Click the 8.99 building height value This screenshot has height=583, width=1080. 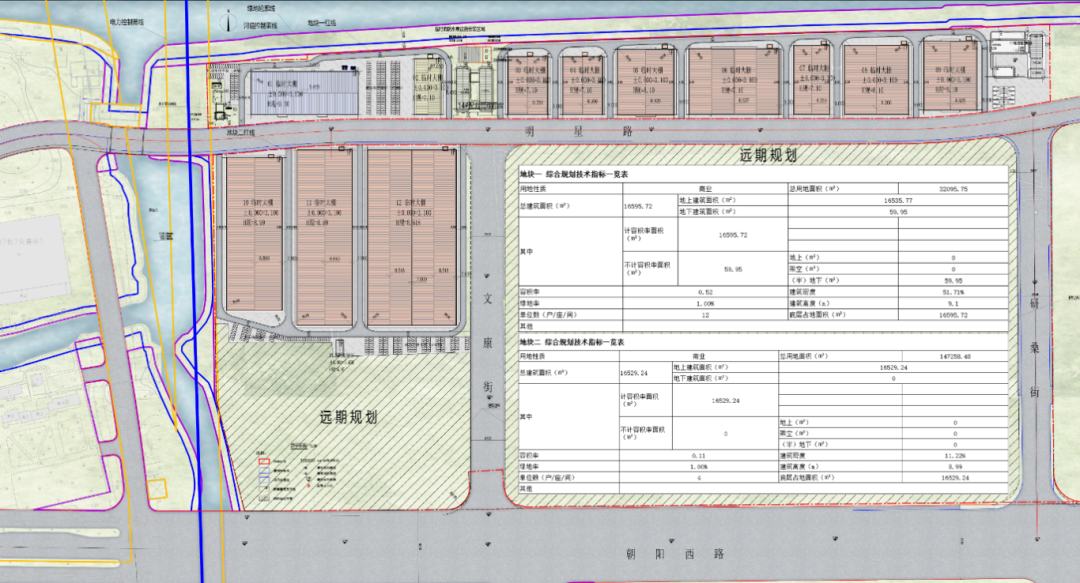955,467
